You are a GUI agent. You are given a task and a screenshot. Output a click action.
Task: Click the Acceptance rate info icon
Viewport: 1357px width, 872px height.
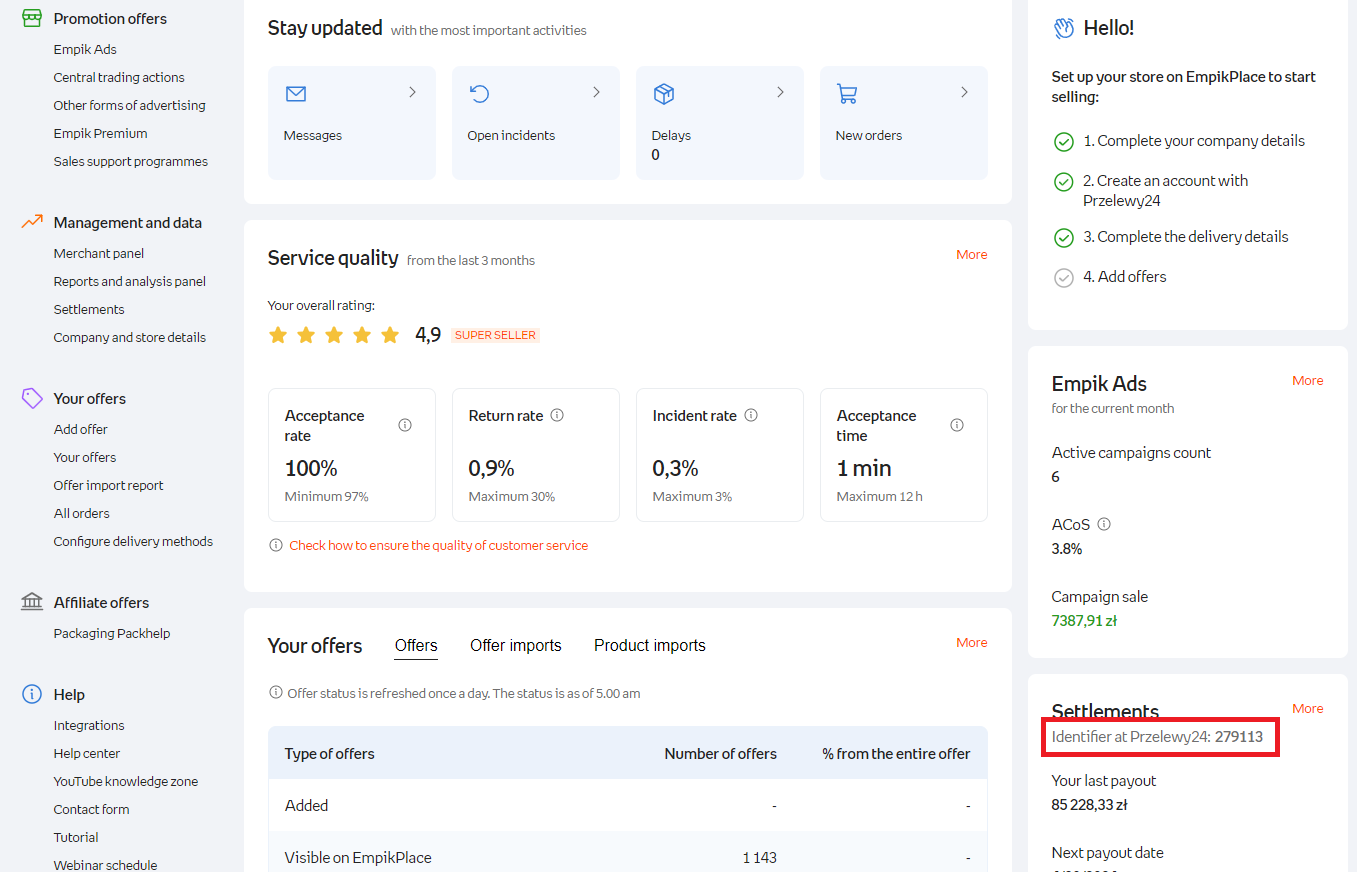tap(405, 425)
